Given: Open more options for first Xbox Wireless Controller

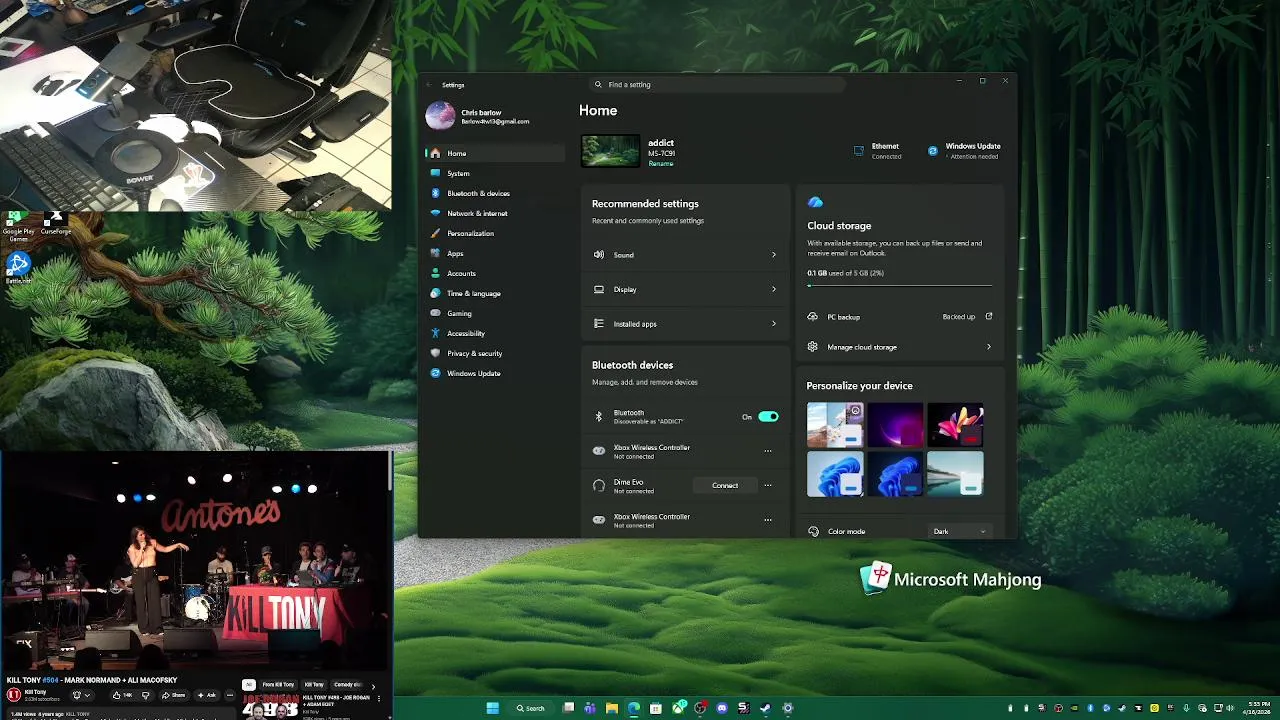Looking at the screenshot, I should point(768,451).
